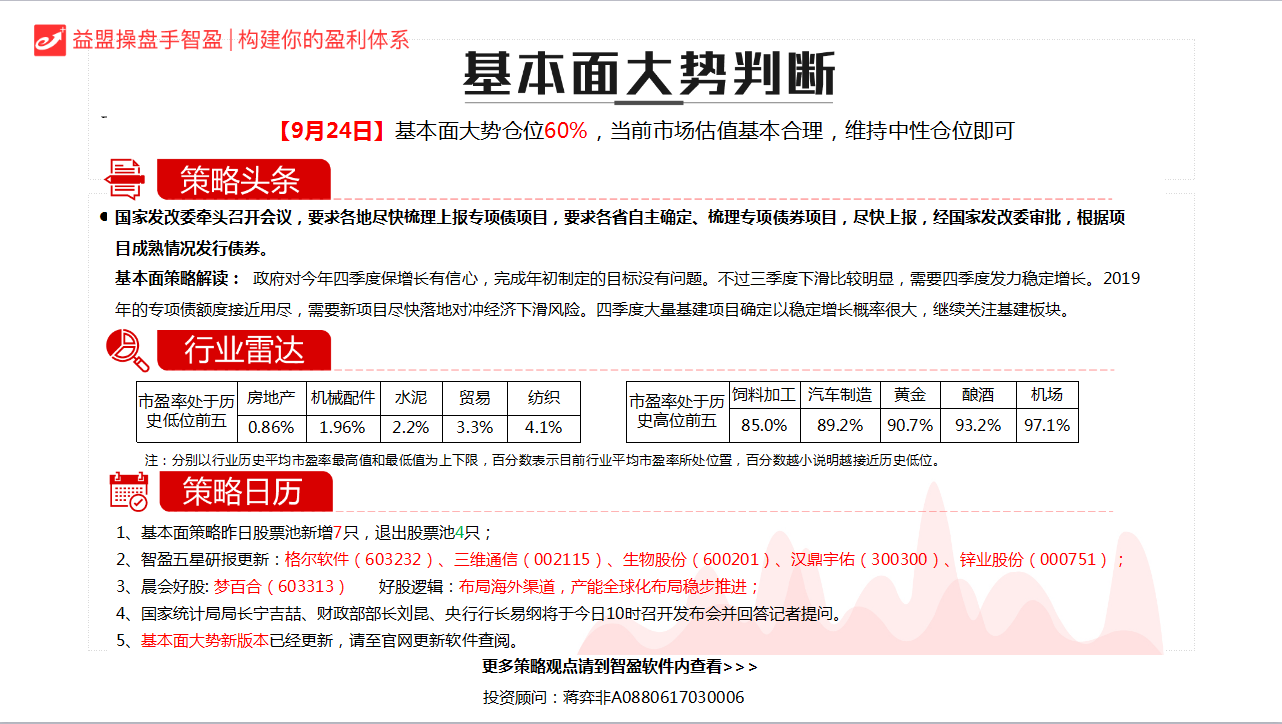Image resolution: width=1282 pixels, height=724 pixels.
Task: Click the 基本面大势新版本 red link
Action: click(204, 641)
